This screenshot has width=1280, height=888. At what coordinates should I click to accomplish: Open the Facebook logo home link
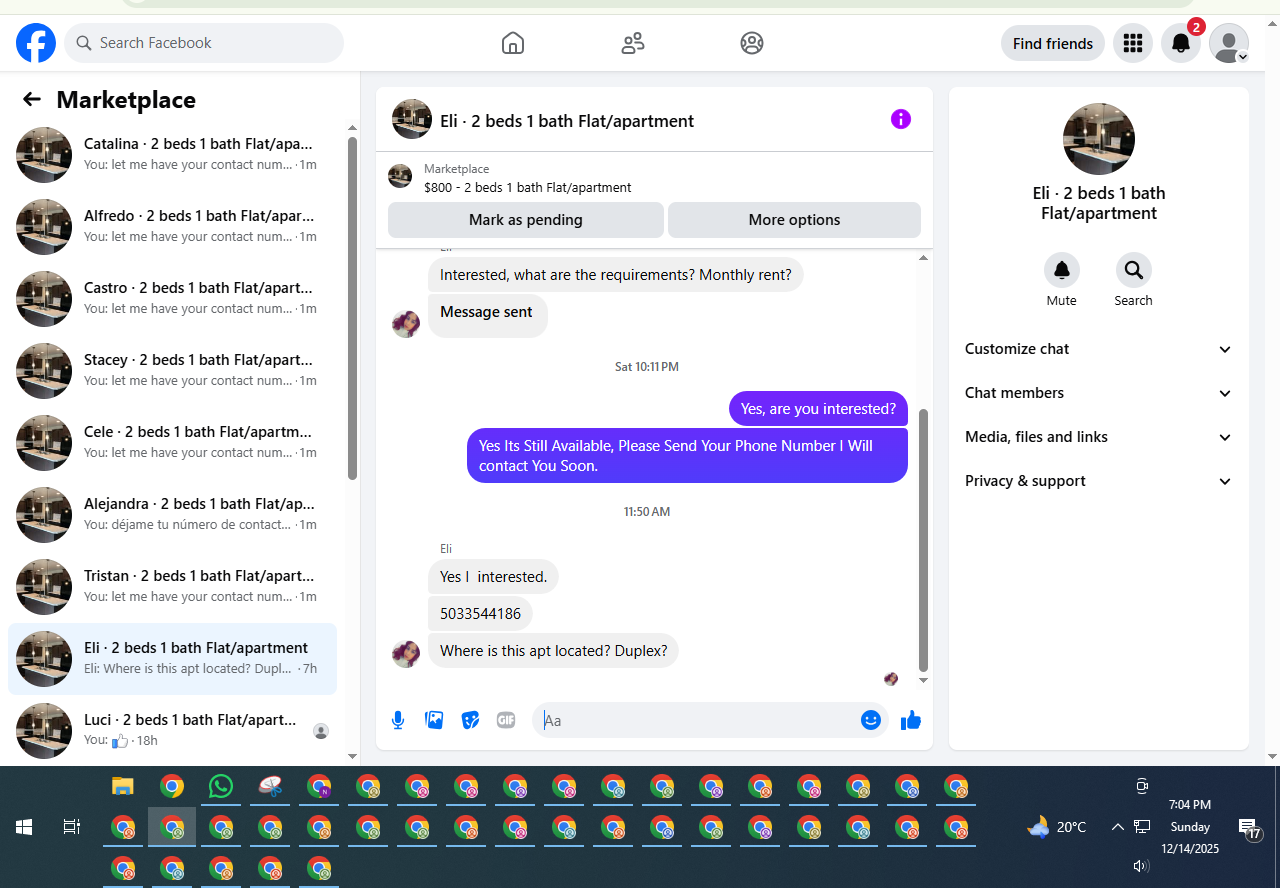pos(36,43)
